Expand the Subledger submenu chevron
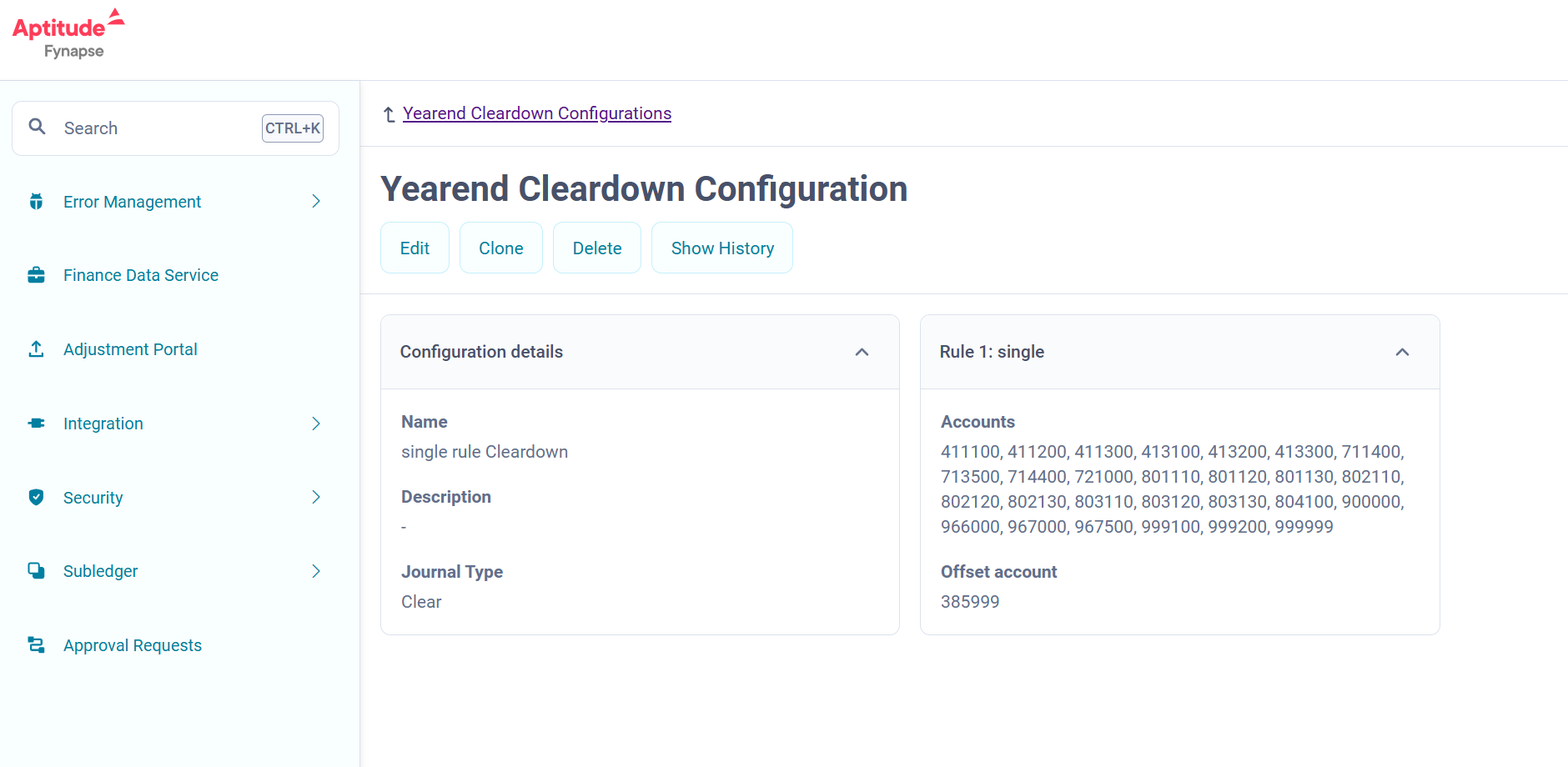Viewport: 1568px width, 767px height. pyautogui.click(x=316, y=571)
